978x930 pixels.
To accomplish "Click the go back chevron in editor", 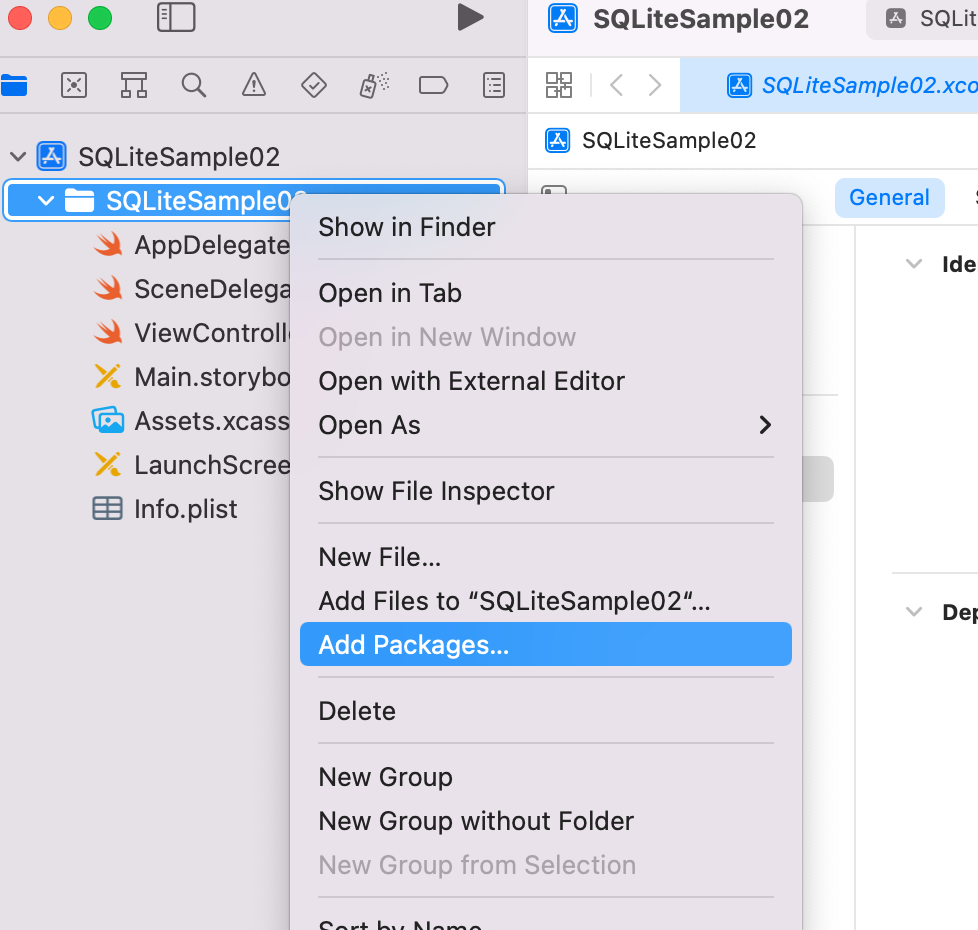I will click(x=617, y=85).
